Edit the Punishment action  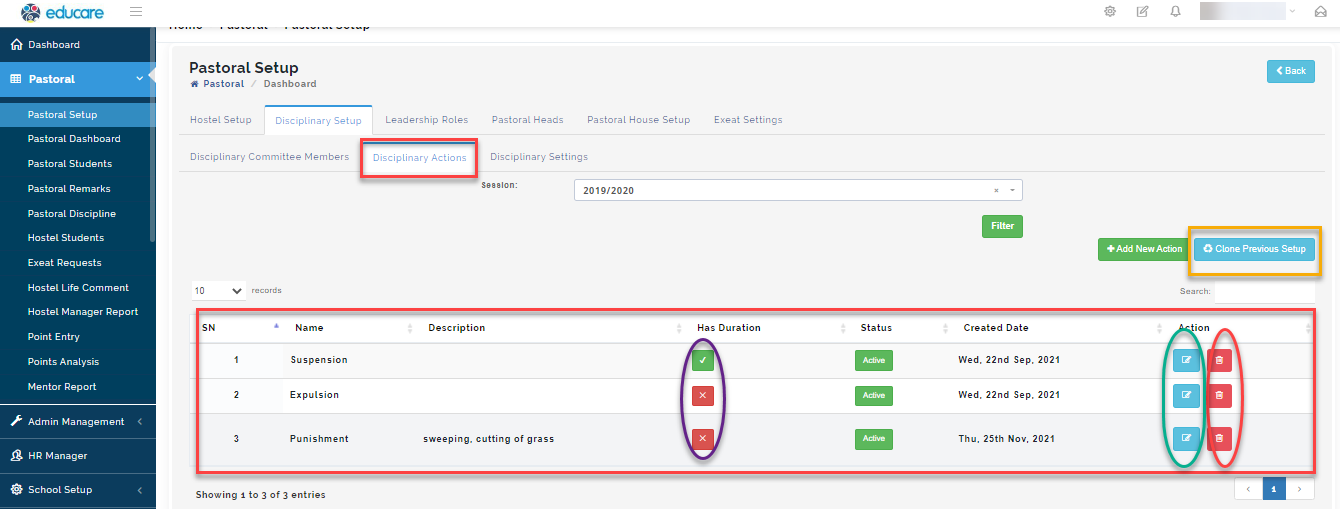1186,438
